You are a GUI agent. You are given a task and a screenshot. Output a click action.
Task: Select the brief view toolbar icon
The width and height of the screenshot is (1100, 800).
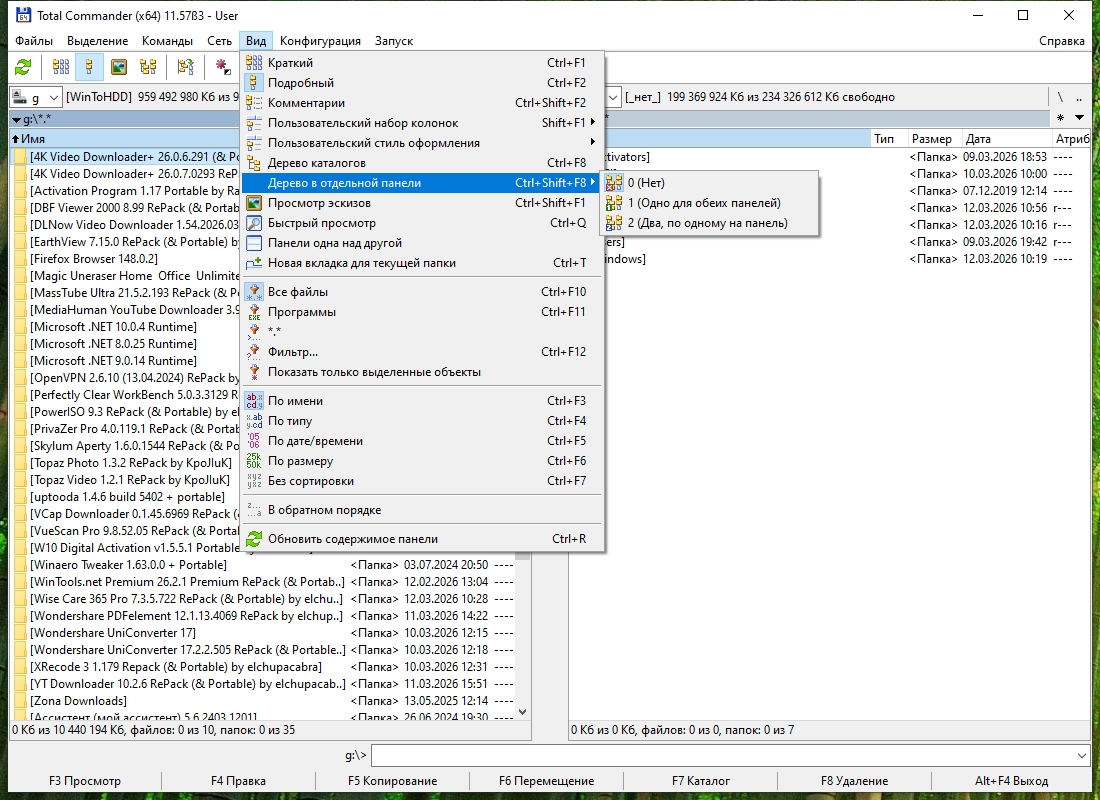click(61, 67)
